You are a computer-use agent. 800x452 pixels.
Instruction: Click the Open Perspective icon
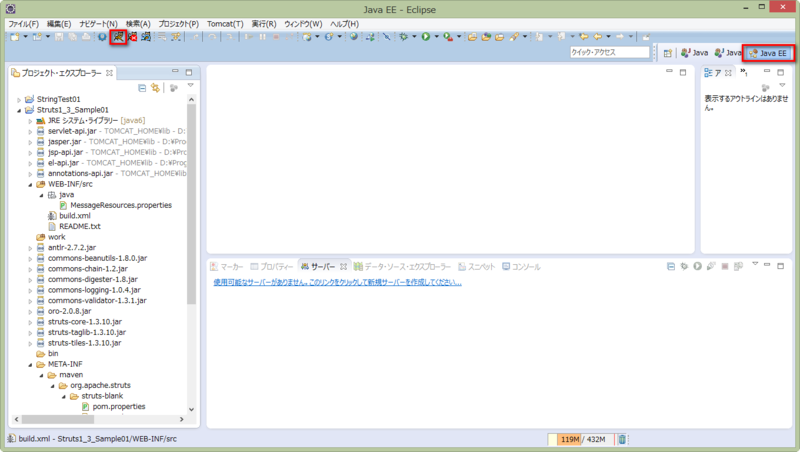tap(667, 53)
